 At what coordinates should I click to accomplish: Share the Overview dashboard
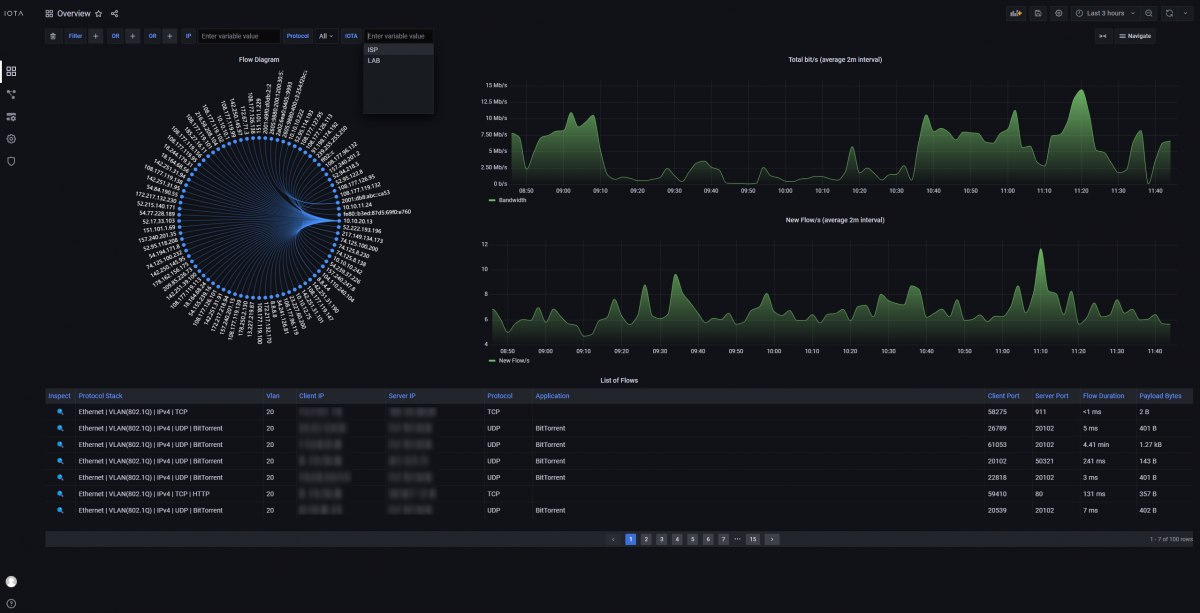tap(114, 14)
